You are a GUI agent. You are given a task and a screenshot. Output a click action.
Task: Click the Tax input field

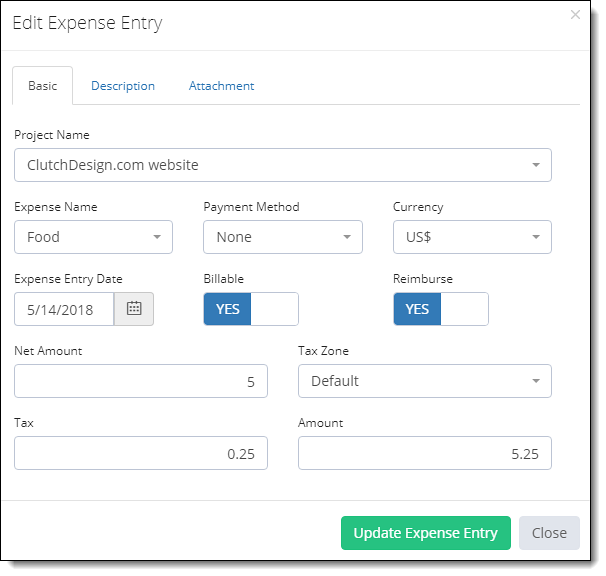coord(141,453)
